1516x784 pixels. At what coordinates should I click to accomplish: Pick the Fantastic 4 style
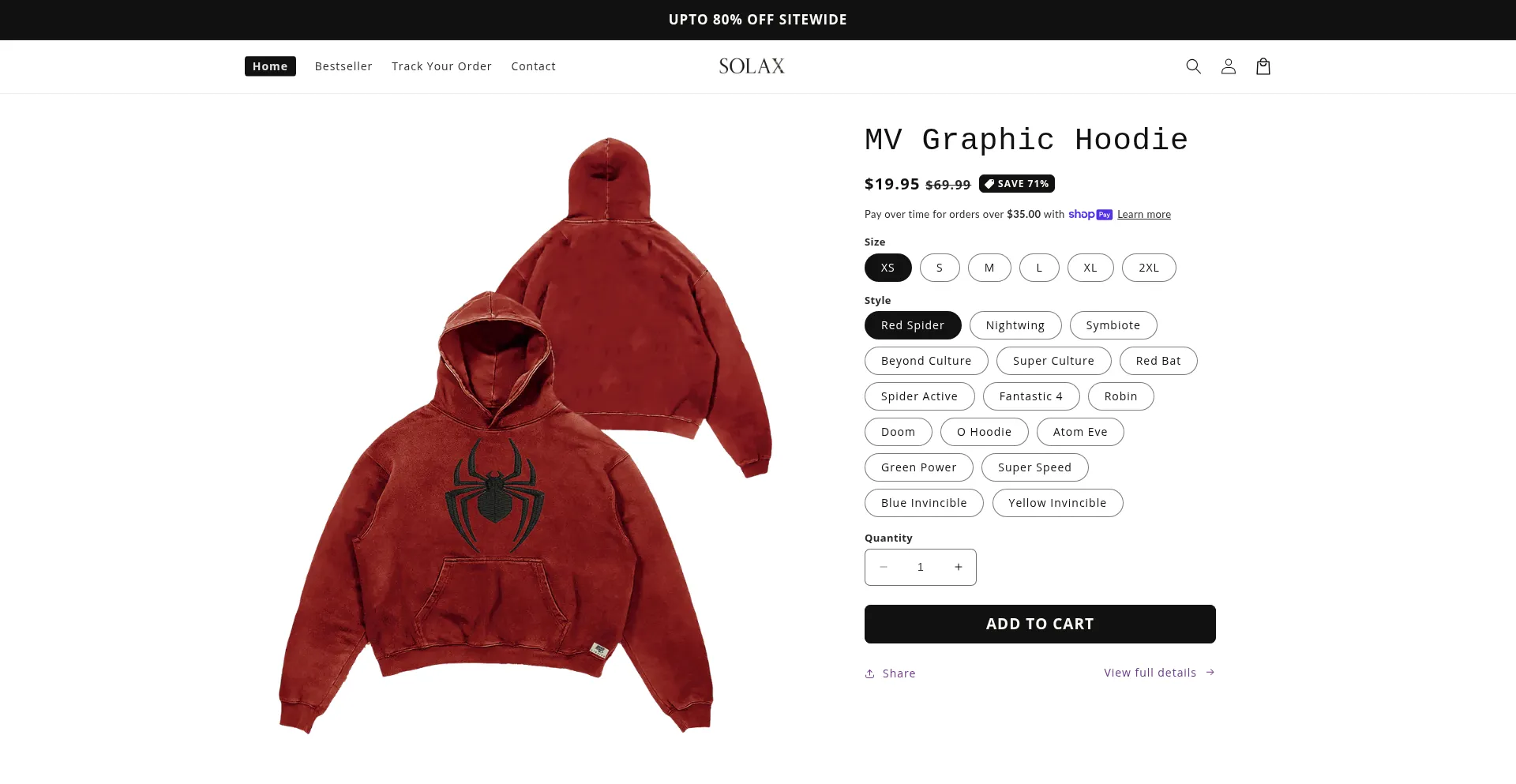[1030, 396]
